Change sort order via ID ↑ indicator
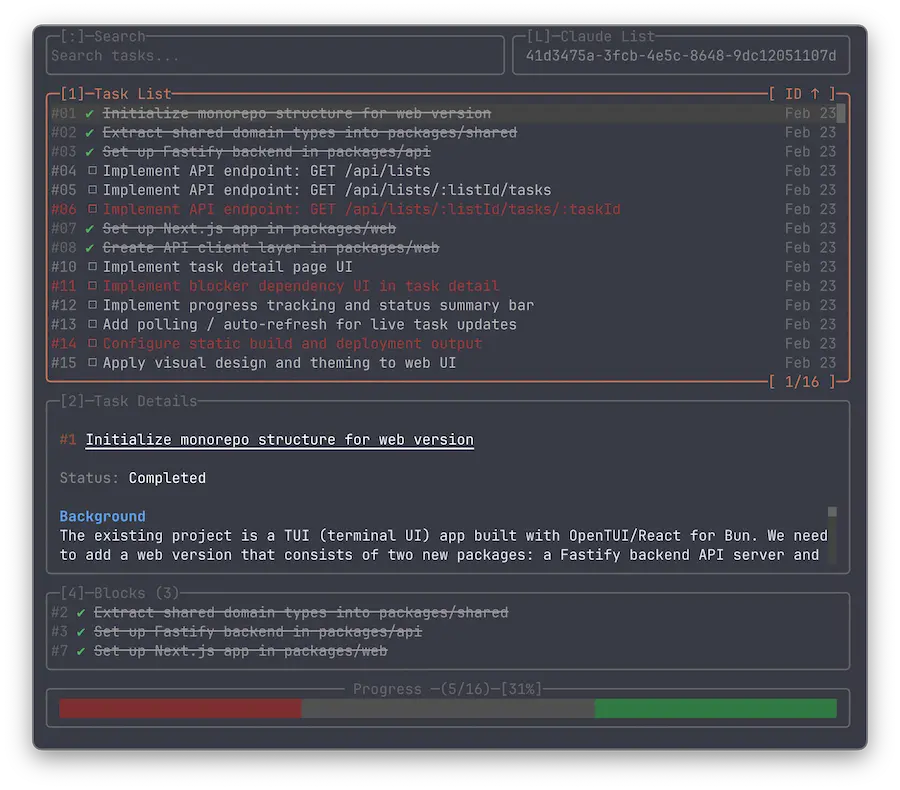Screen dimensions: 900x790 (x=802, y=94)
